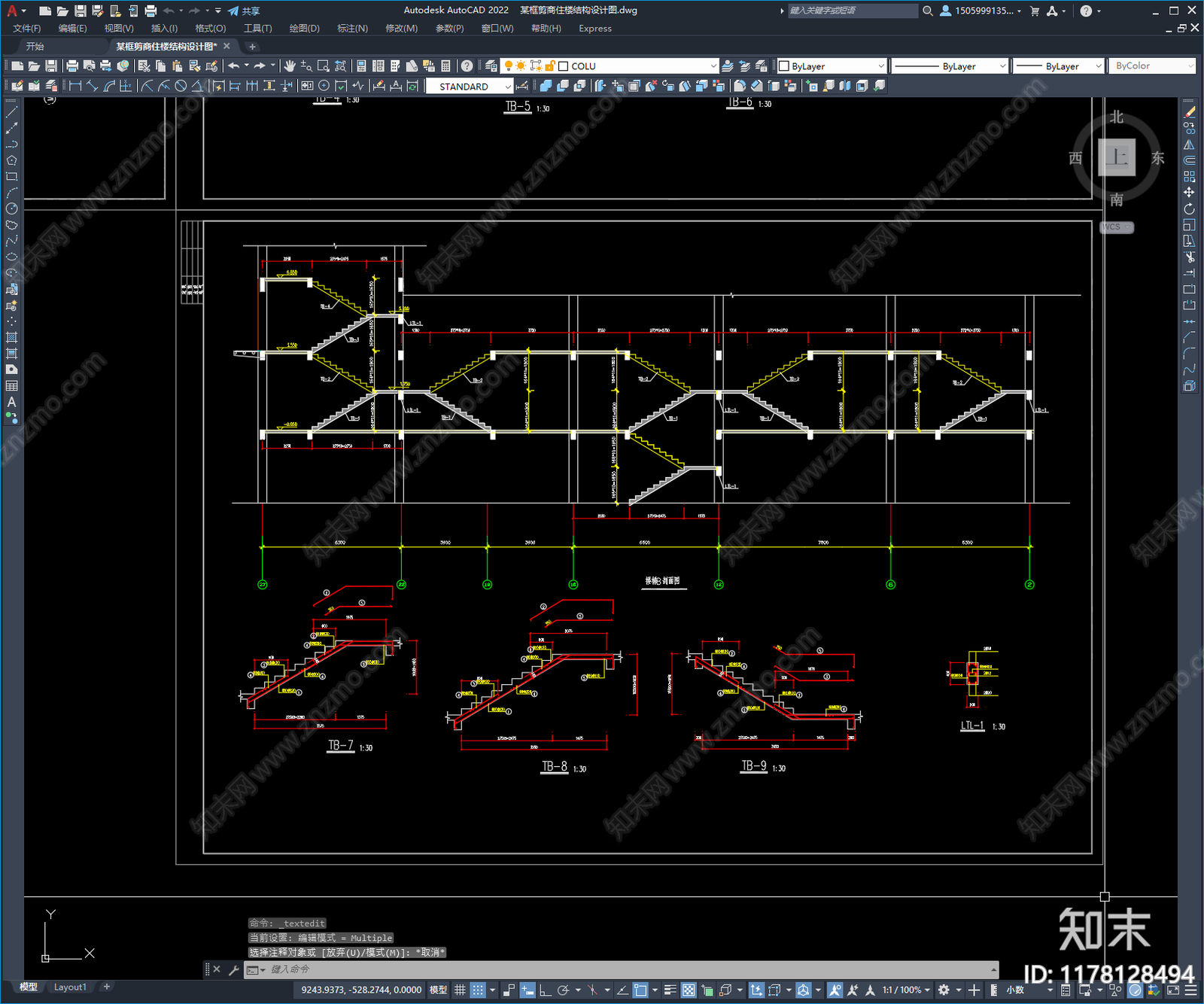This screenshot has height=1004, width=1204.
Task: Switch to the 开始 tab
Action: coord(35,47)
